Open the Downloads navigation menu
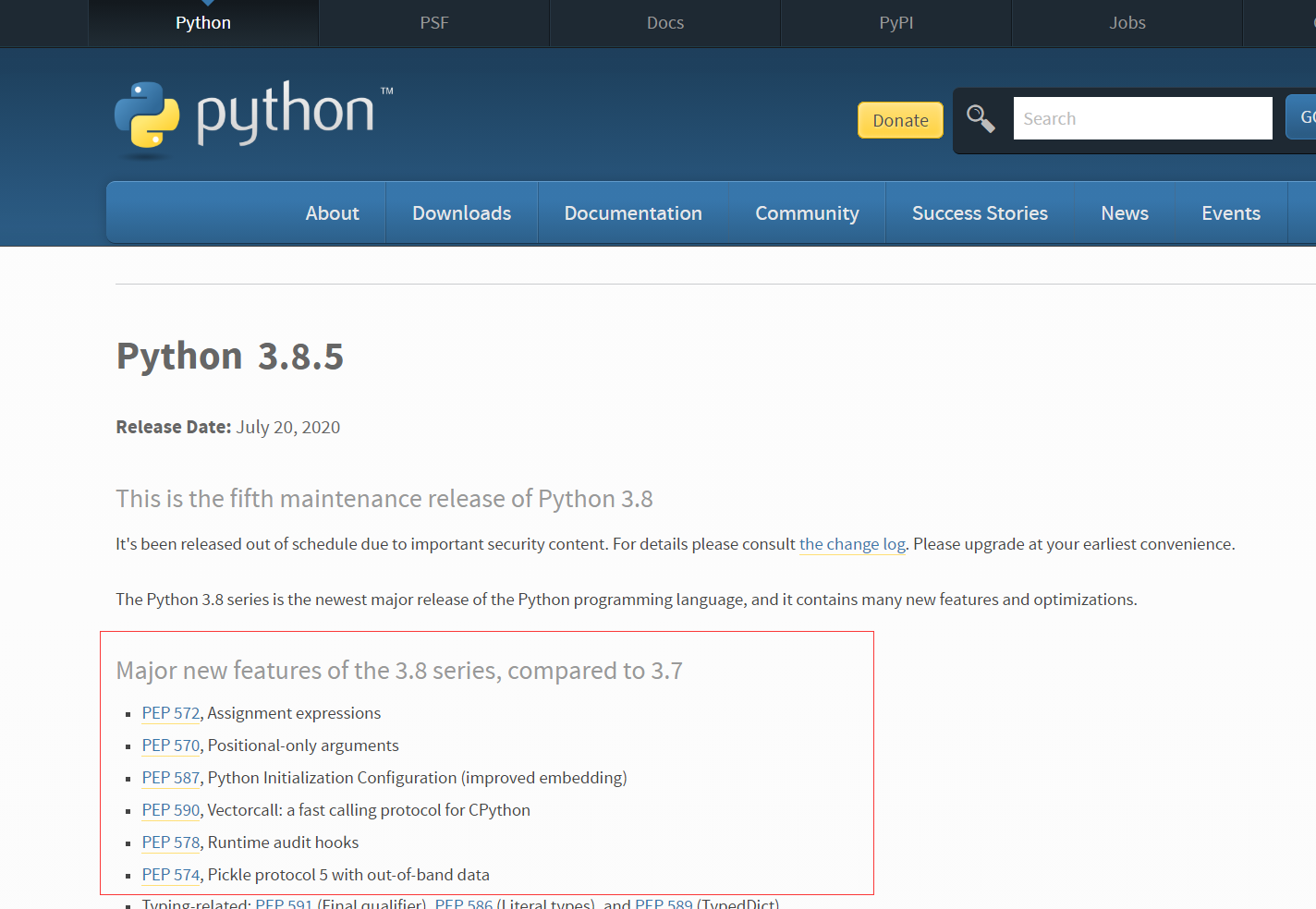Screen dimensions: 1316x909 click(462, 213)
